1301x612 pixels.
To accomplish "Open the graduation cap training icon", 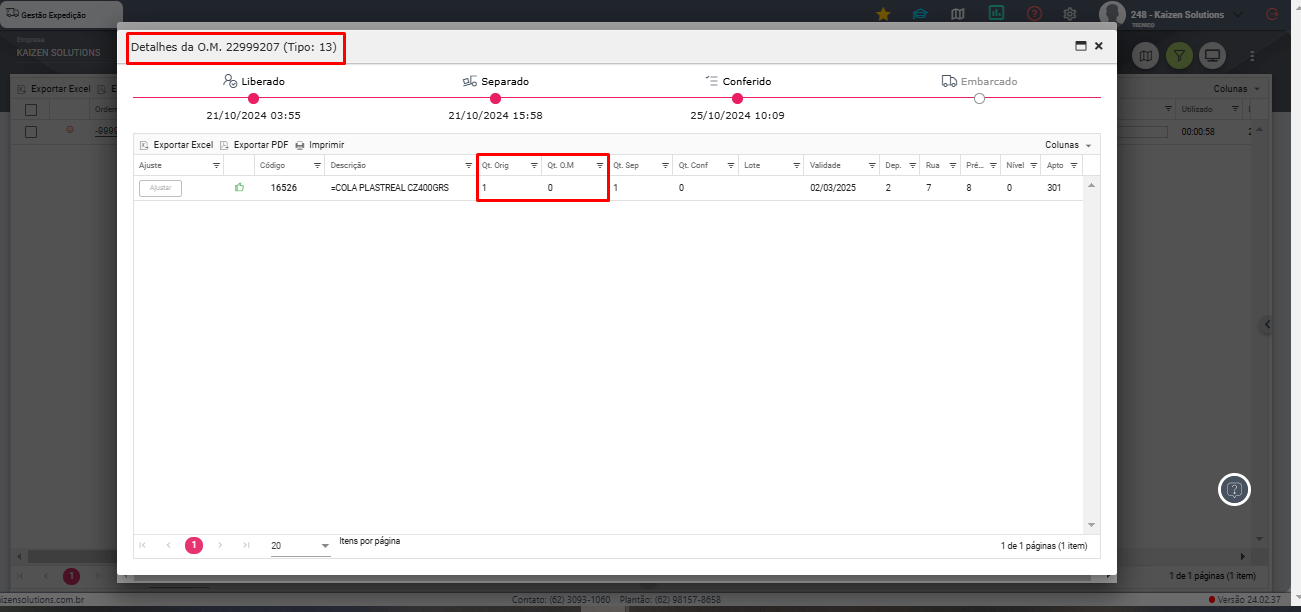I will click(920, 14).
